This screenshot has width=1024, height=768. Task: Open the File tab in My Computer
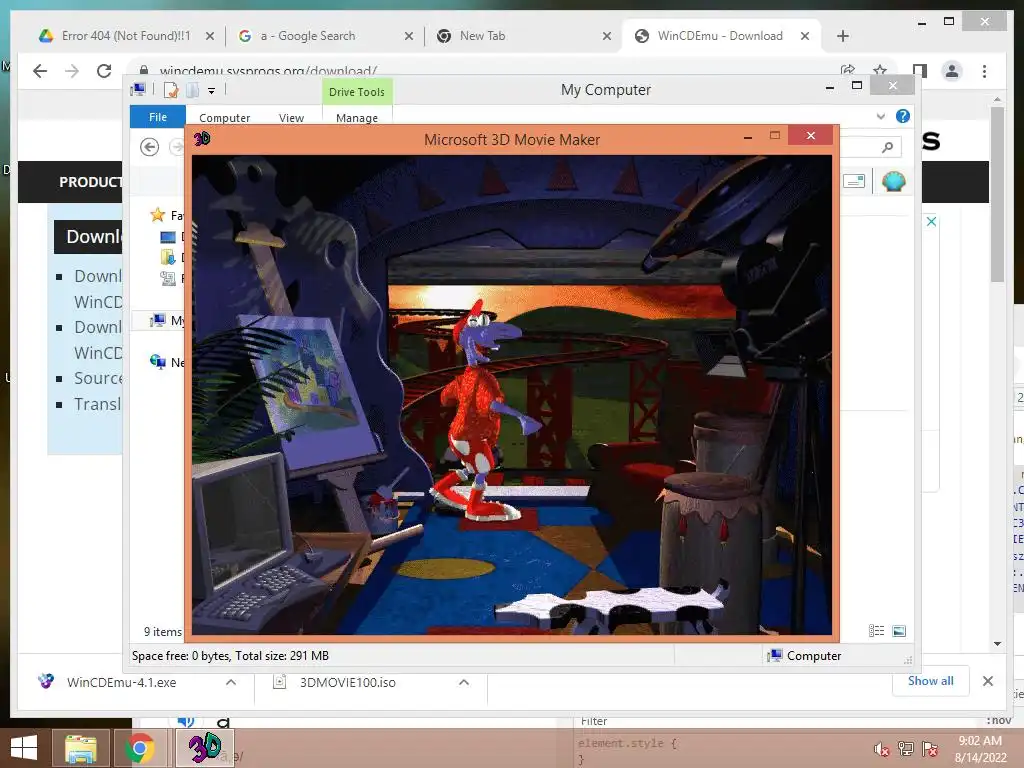pyautogui.click(x=157, y=117)
